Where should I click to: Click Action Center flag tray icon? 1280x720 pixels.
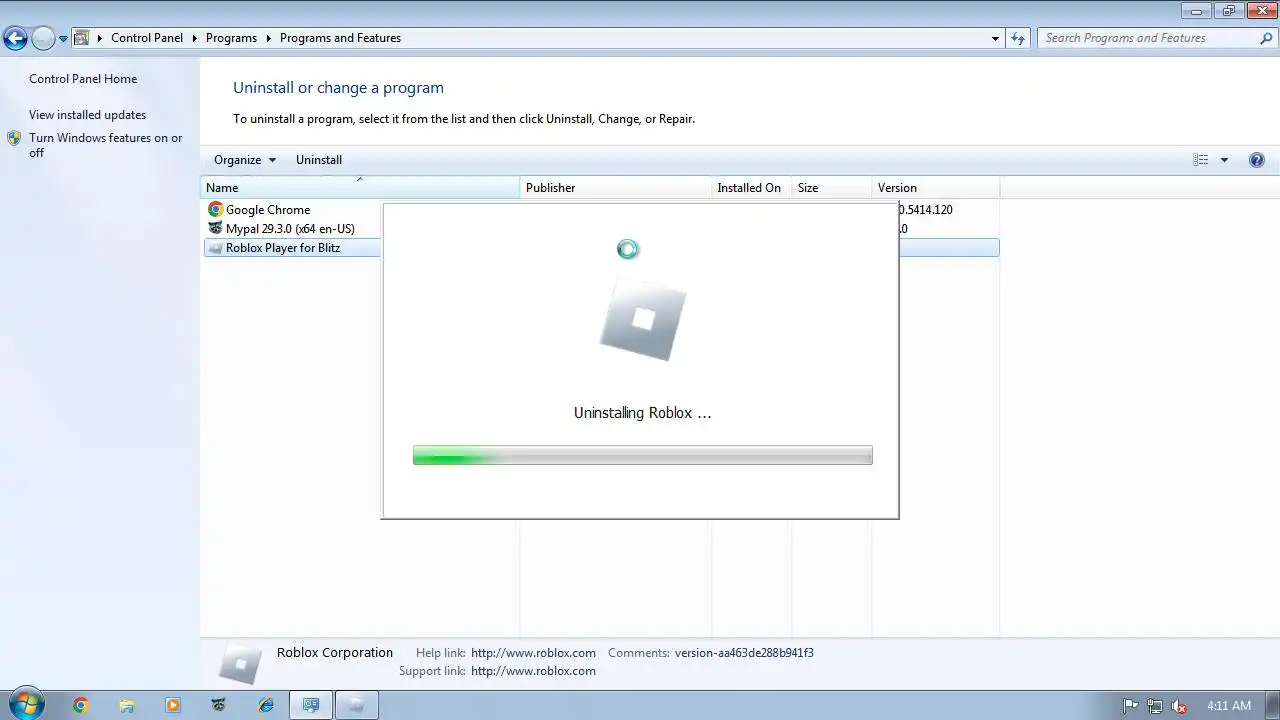1131,705
